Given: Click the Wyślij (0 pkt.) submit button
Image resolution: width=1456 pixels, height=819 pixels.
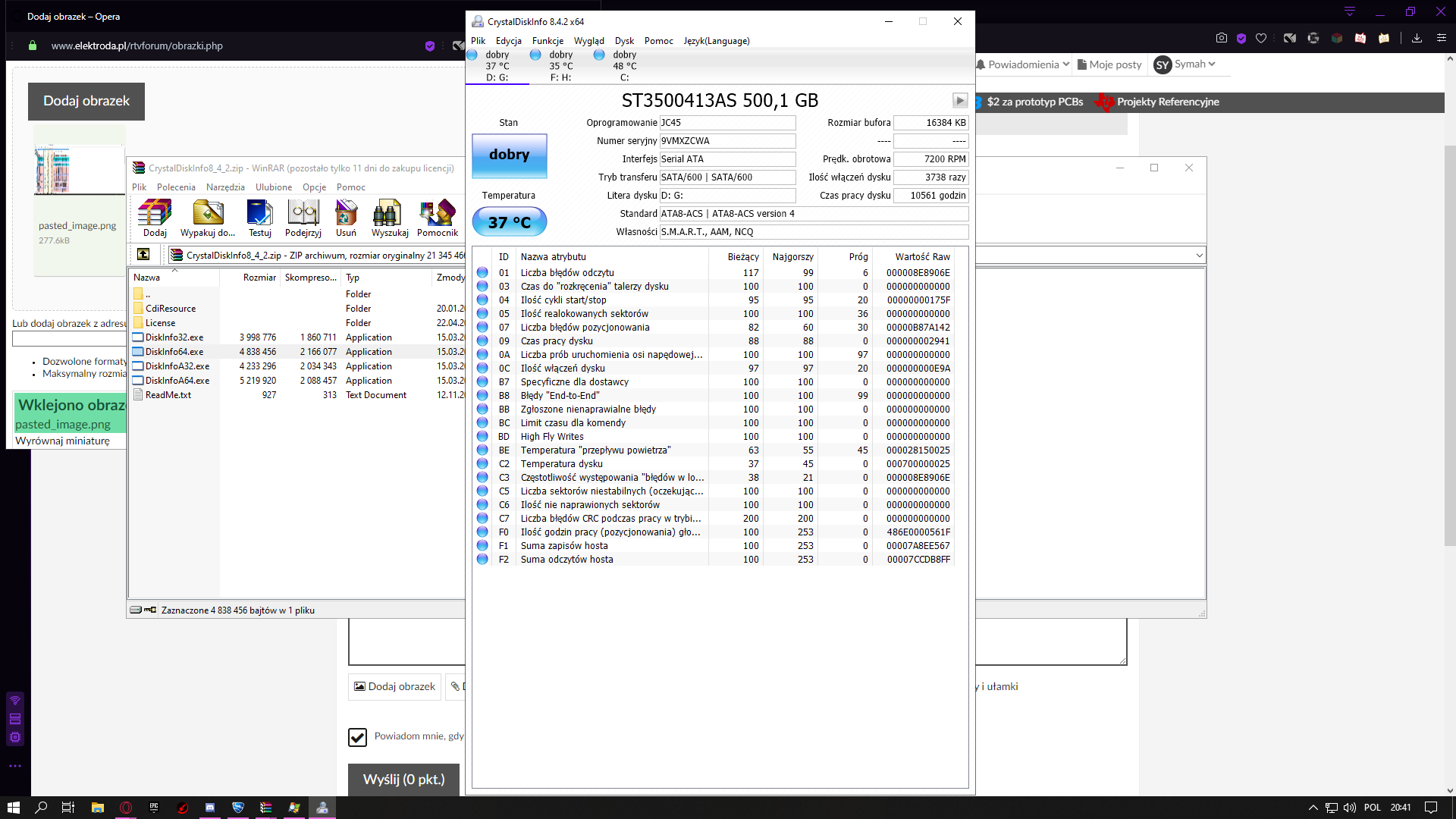Looking at the screenshot, I should tap(403, 780).
